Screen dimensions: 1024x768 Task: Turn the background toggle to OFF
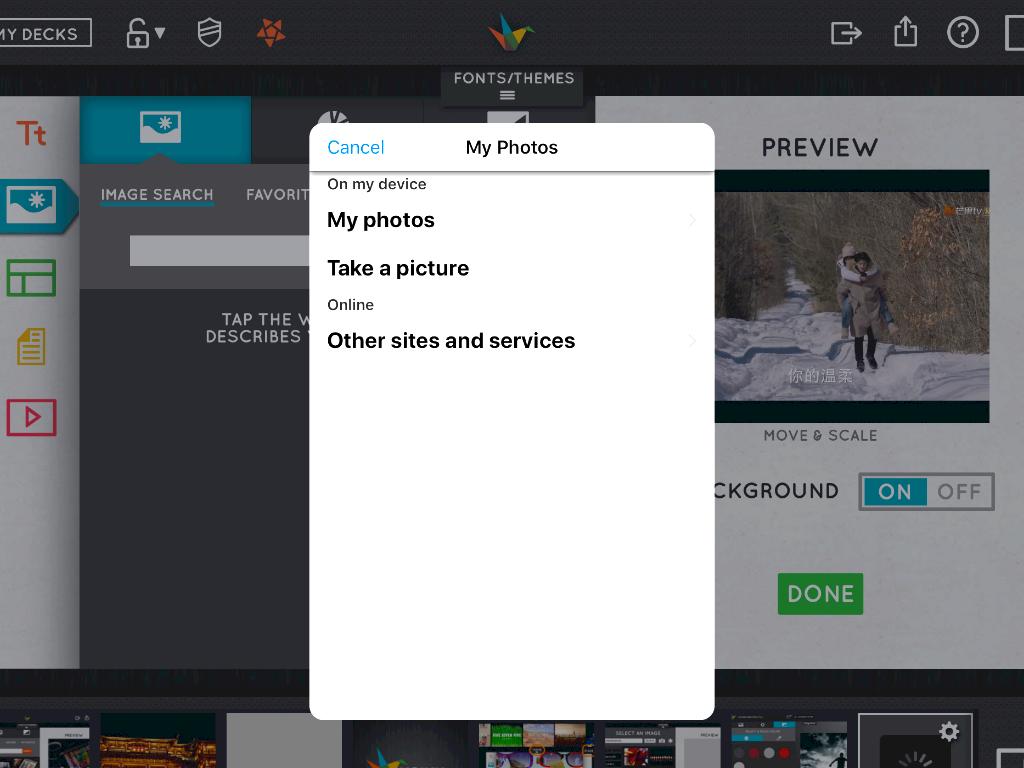click(958, 492)
